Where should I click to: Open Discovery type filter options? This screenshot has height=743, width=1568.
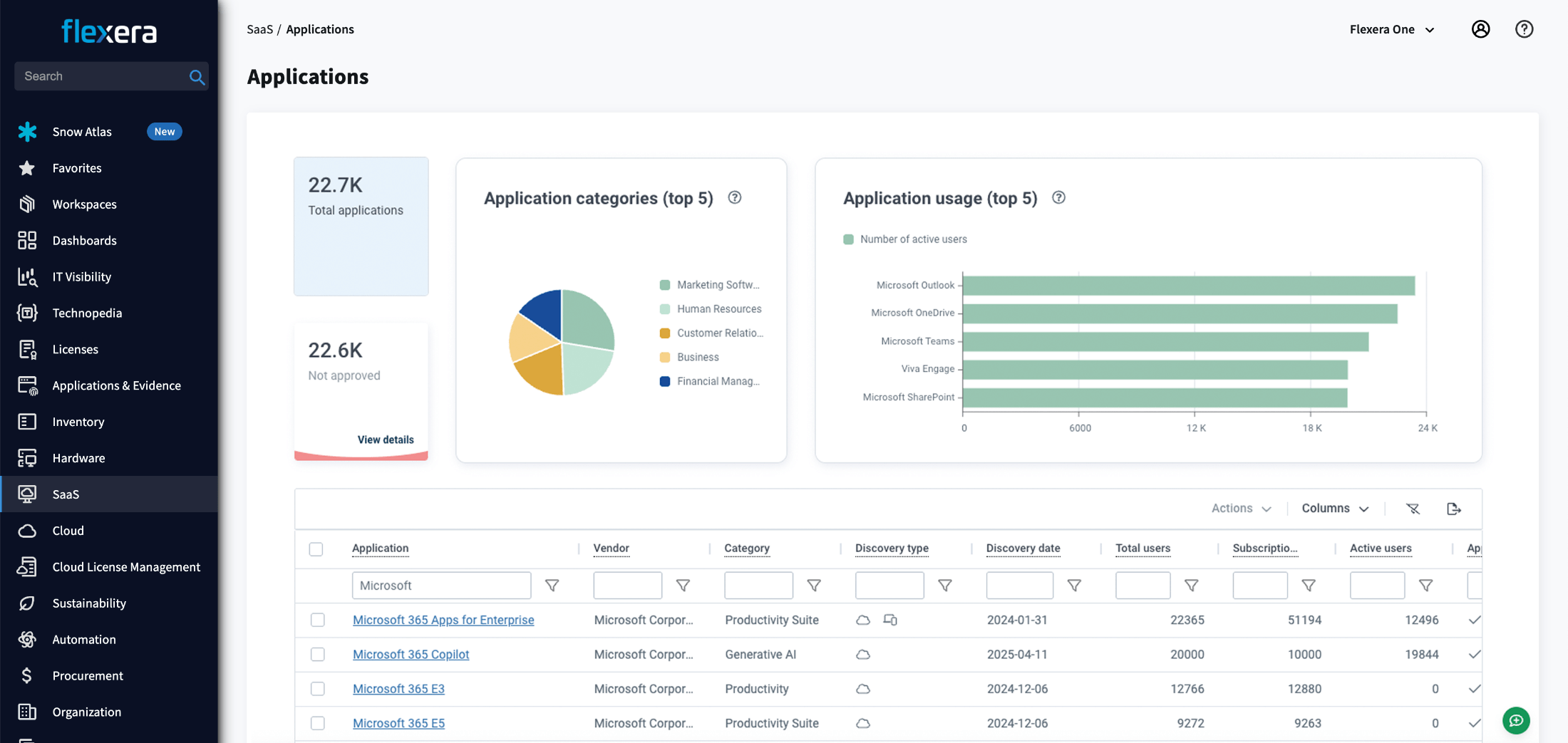coord(945,586)
